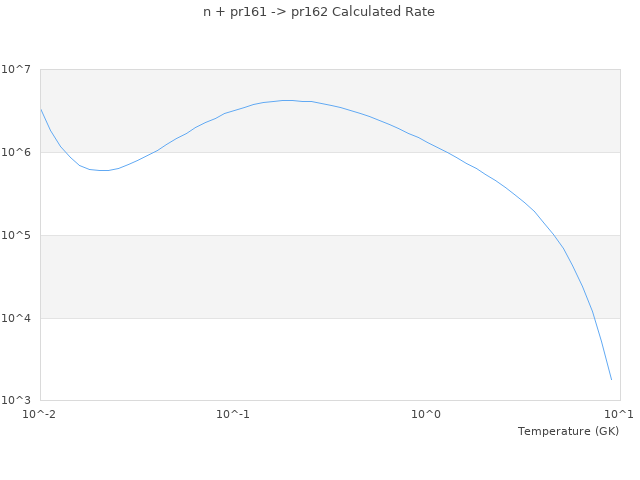Click the curve's local minimum near 10^-2

(x=103, y=170)
